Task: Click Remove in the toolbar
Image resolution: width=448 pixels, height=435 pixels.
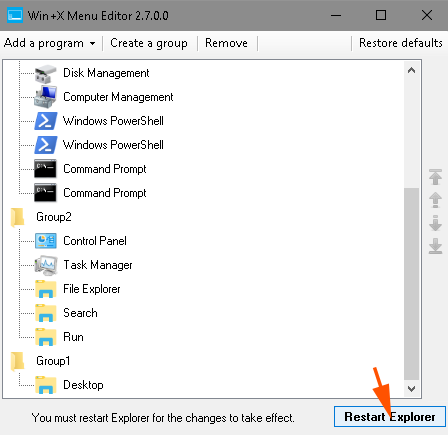Action: click(x=226, y=43)
